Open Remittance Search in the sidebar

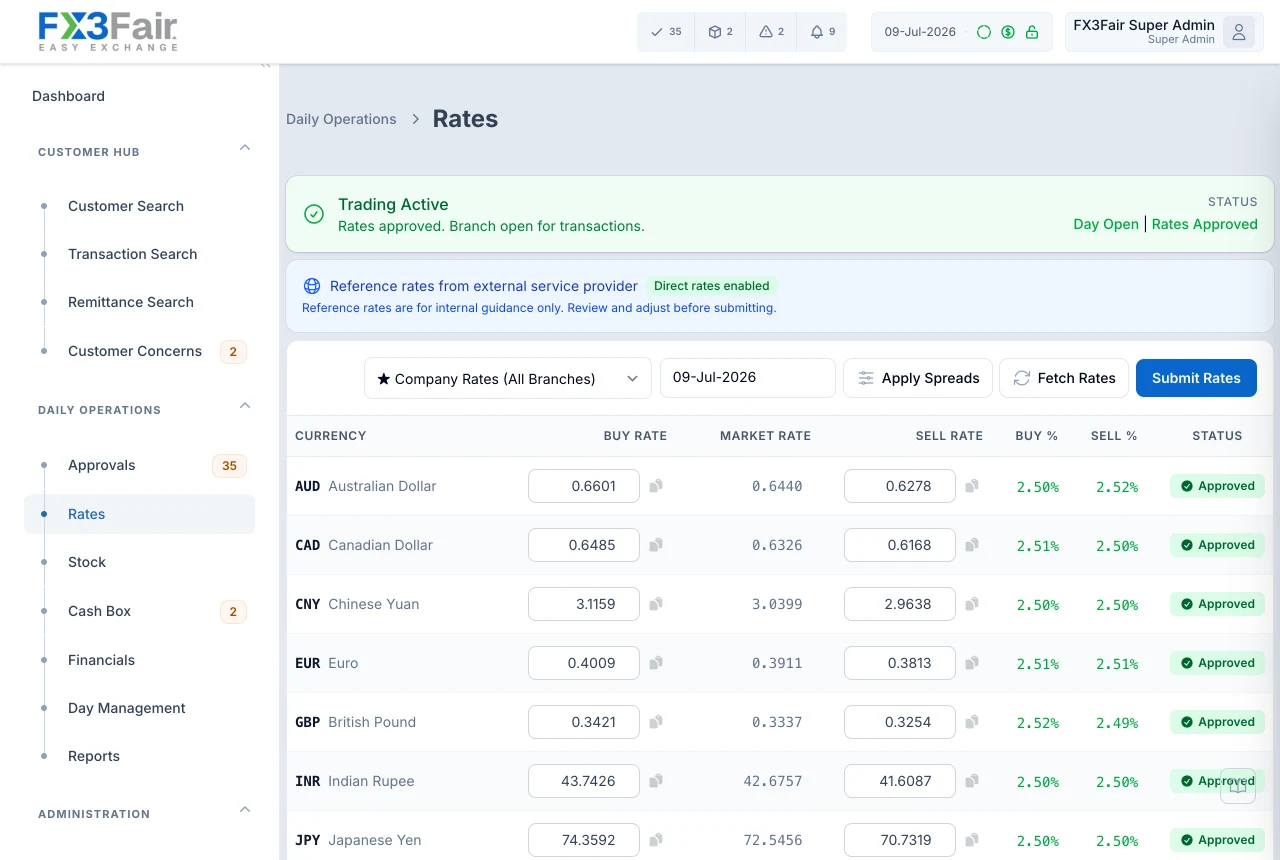131,302
